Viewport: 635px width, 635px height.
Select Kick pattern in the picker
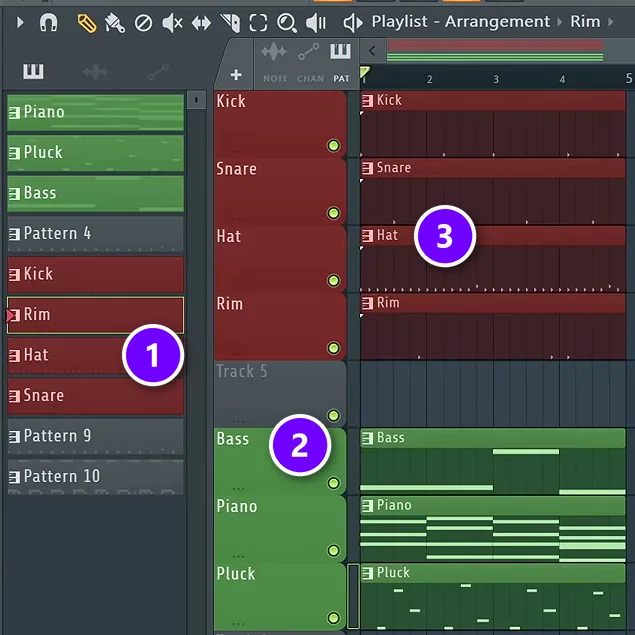coord(96,275)
